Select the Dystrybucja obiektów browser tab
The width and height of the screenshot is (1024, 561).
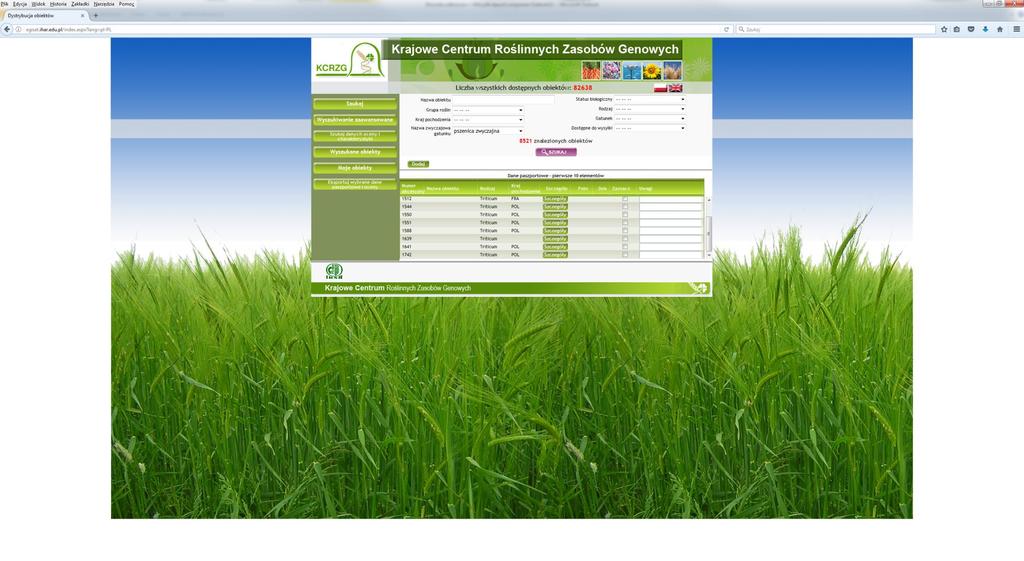pos(44,15)
